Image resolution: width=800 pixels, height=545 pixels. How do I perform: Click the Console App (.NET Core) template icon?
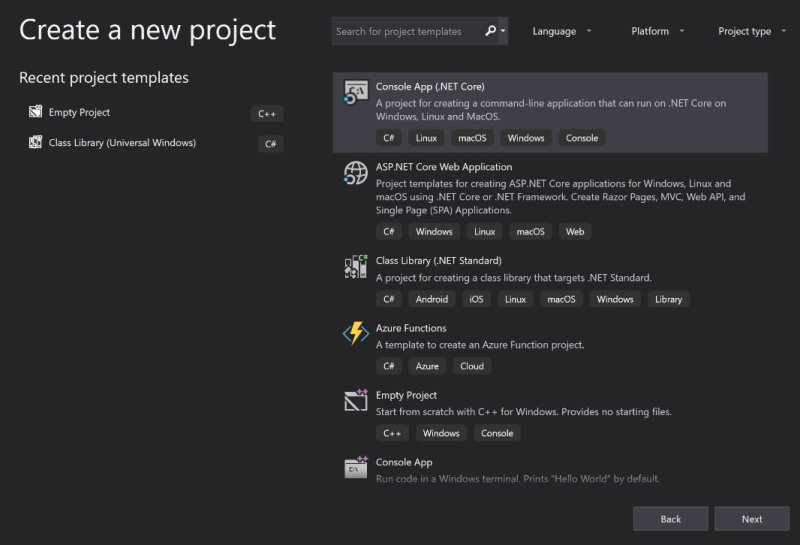pos(356,92)
